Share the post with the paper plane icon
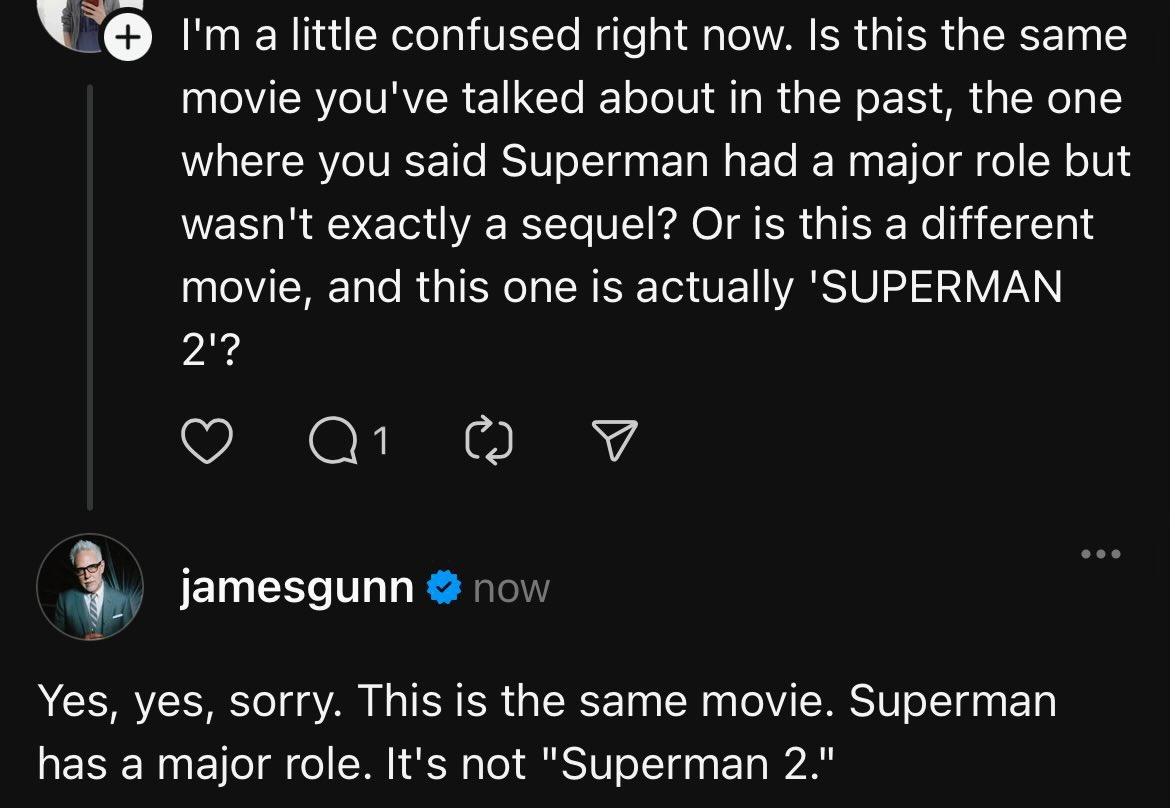This screenshot has height=808, width=1170. click(614, 441)
